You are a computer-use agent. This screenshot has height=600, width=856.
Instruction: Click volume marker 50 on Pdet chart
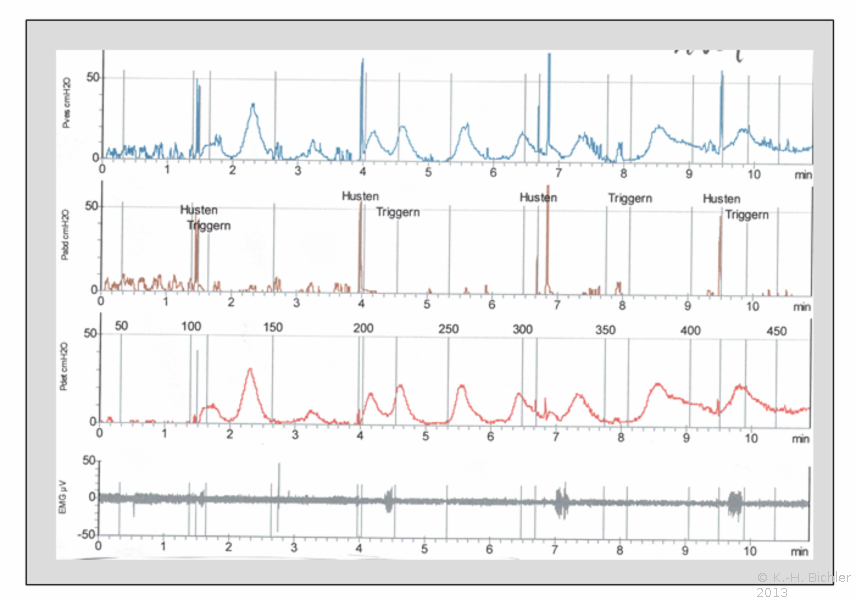[123, 327]
